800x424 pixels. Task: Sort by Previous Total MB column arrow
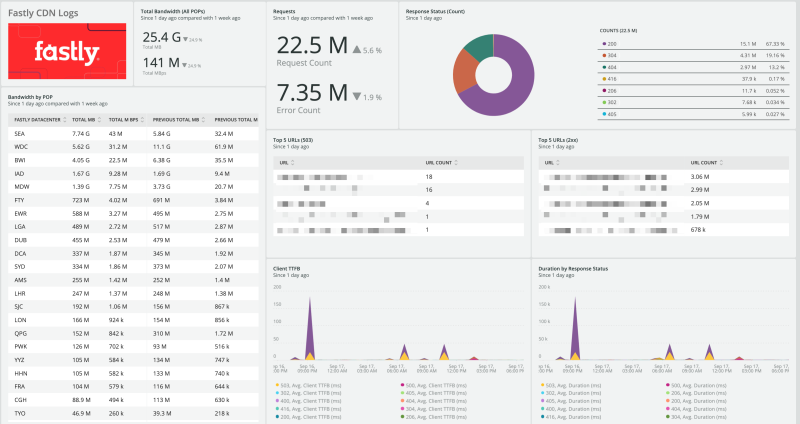tap(204, 119)
